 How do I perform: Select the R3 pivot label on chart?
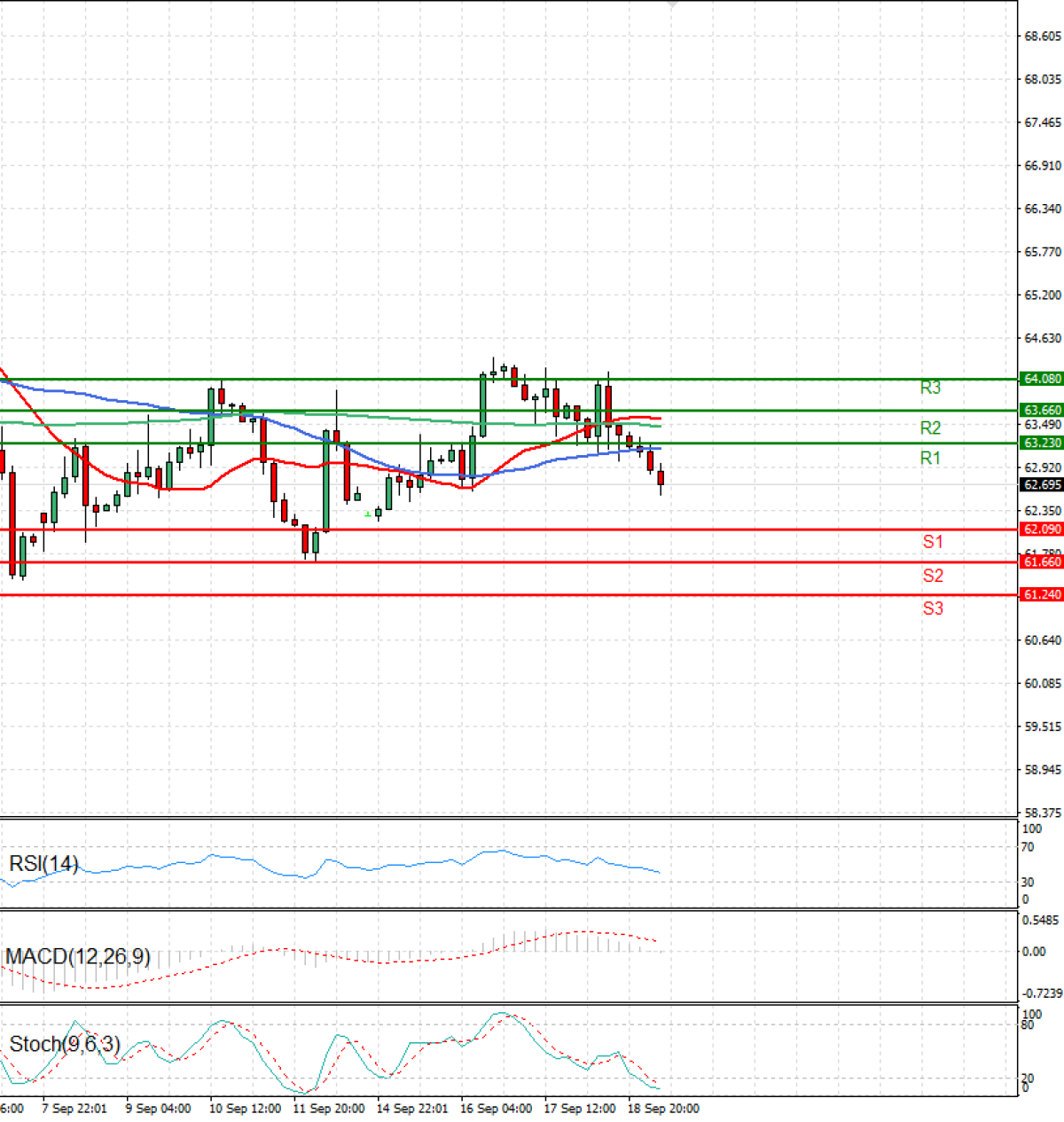click(929, 388)
